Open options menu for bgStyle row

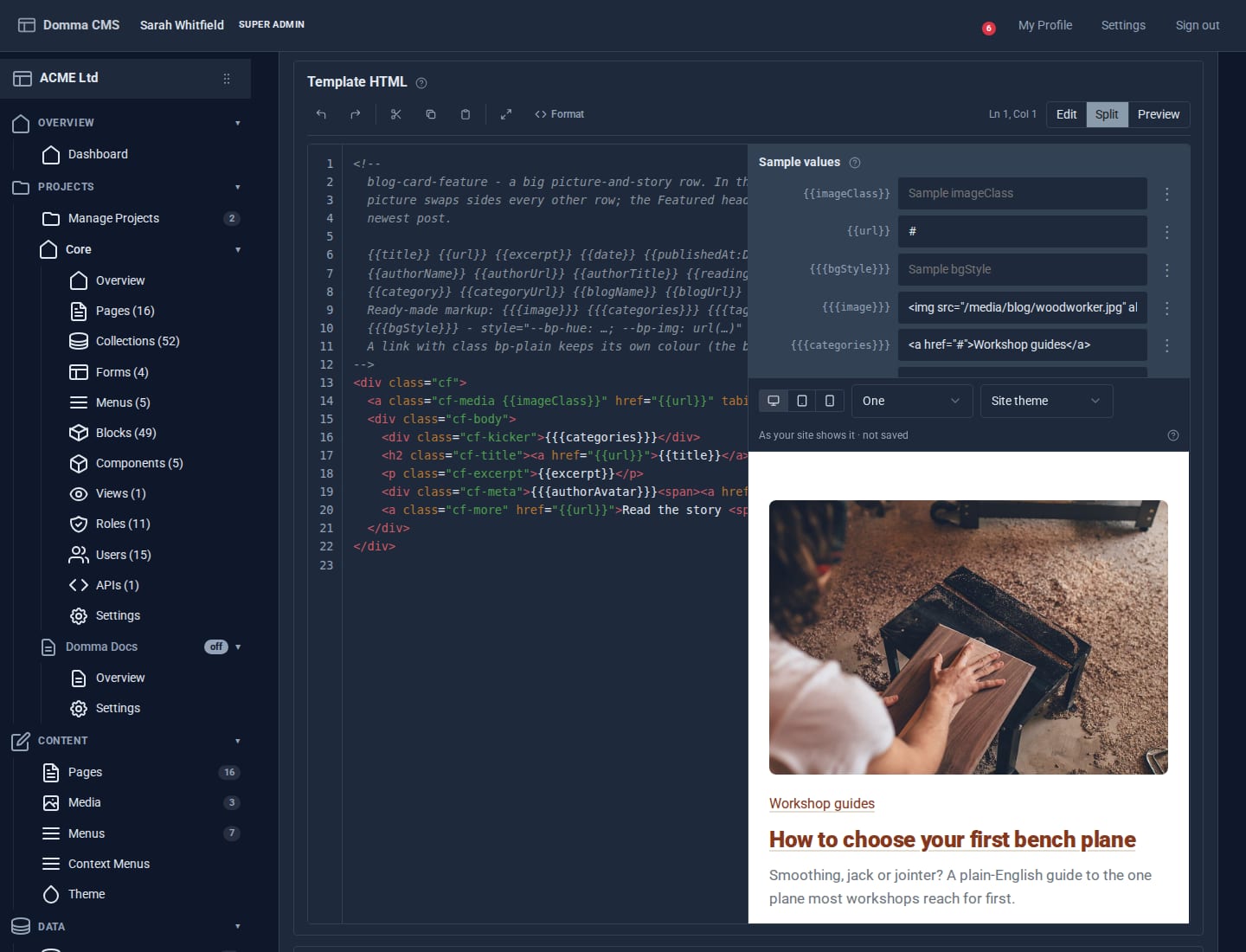tap(1167, 270)
